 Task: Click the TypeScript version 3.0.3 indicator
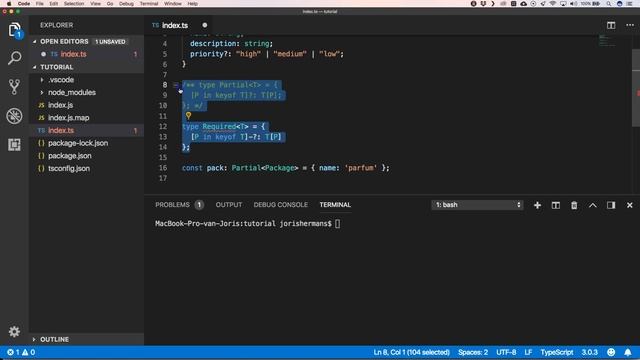point(589,352)
